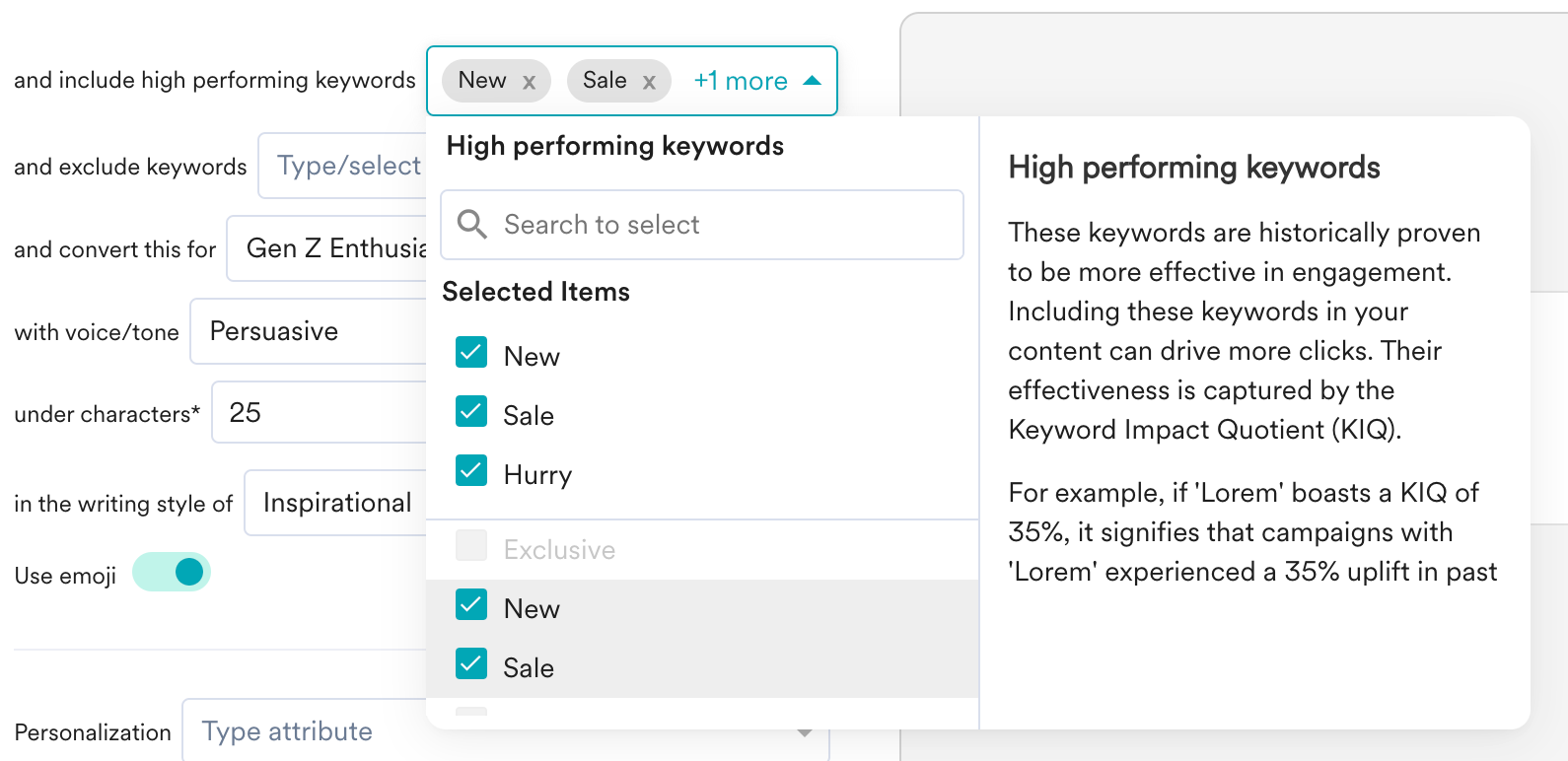1568x761 pixels.
Task: Click the +1 more keywords link
Action: tap(741, 81)
